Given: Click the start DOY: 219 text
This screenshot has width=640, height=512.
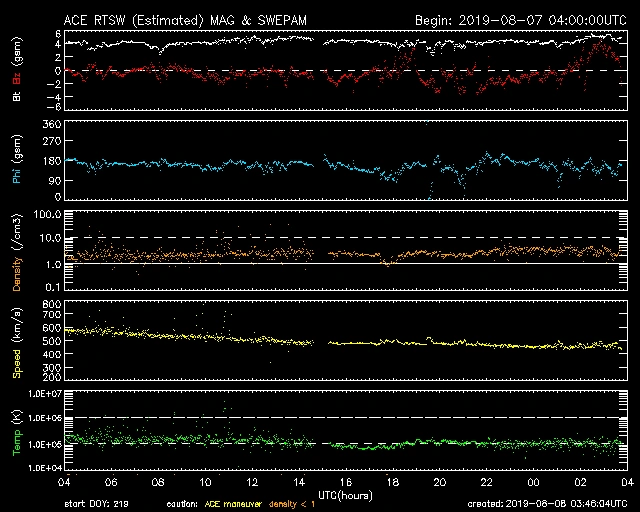Looking at the screenshot, I should [x=97, y=503].
